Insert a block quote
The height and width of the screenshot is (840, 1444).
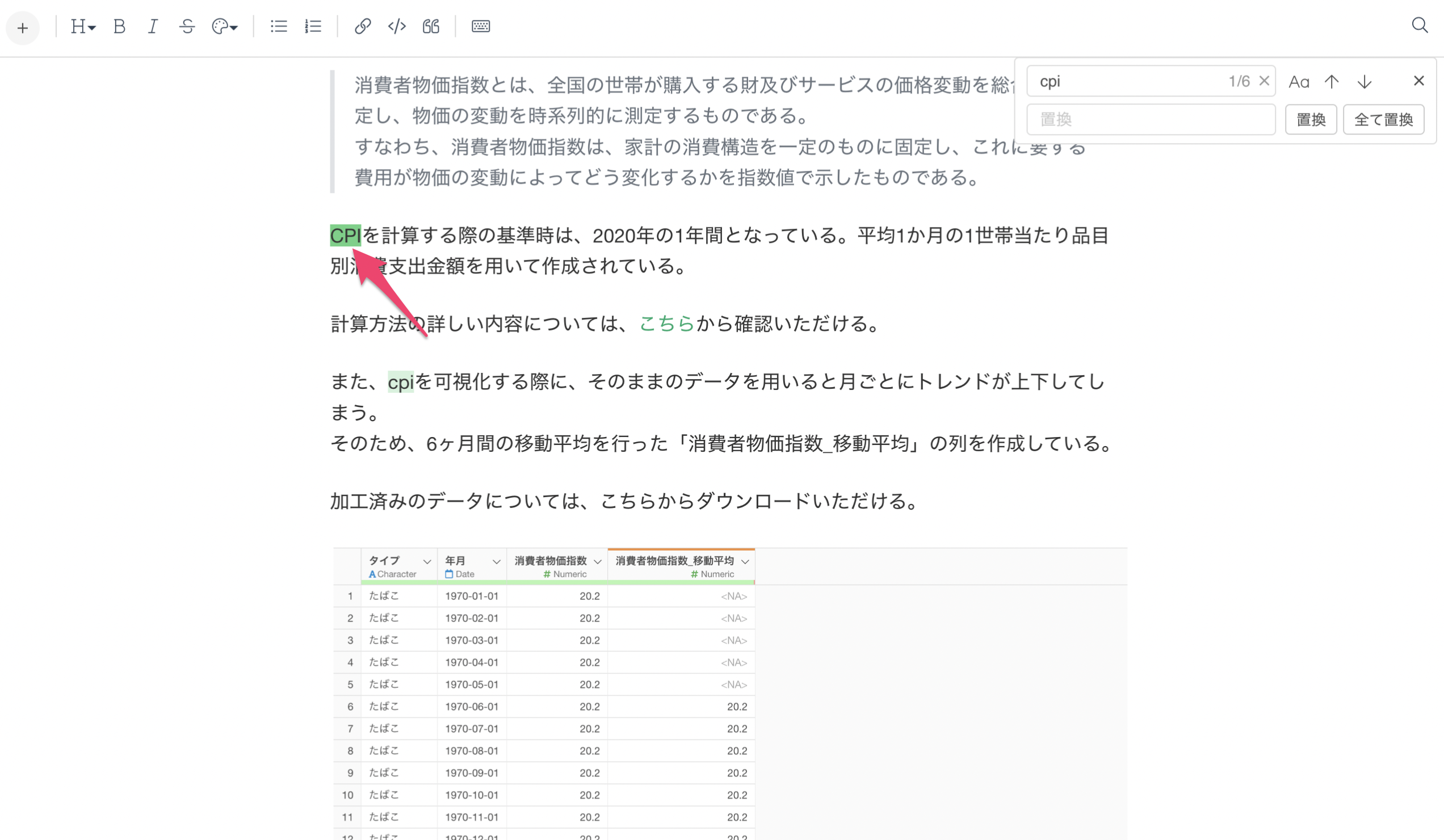pyautogui.click(x=431, y=26)
